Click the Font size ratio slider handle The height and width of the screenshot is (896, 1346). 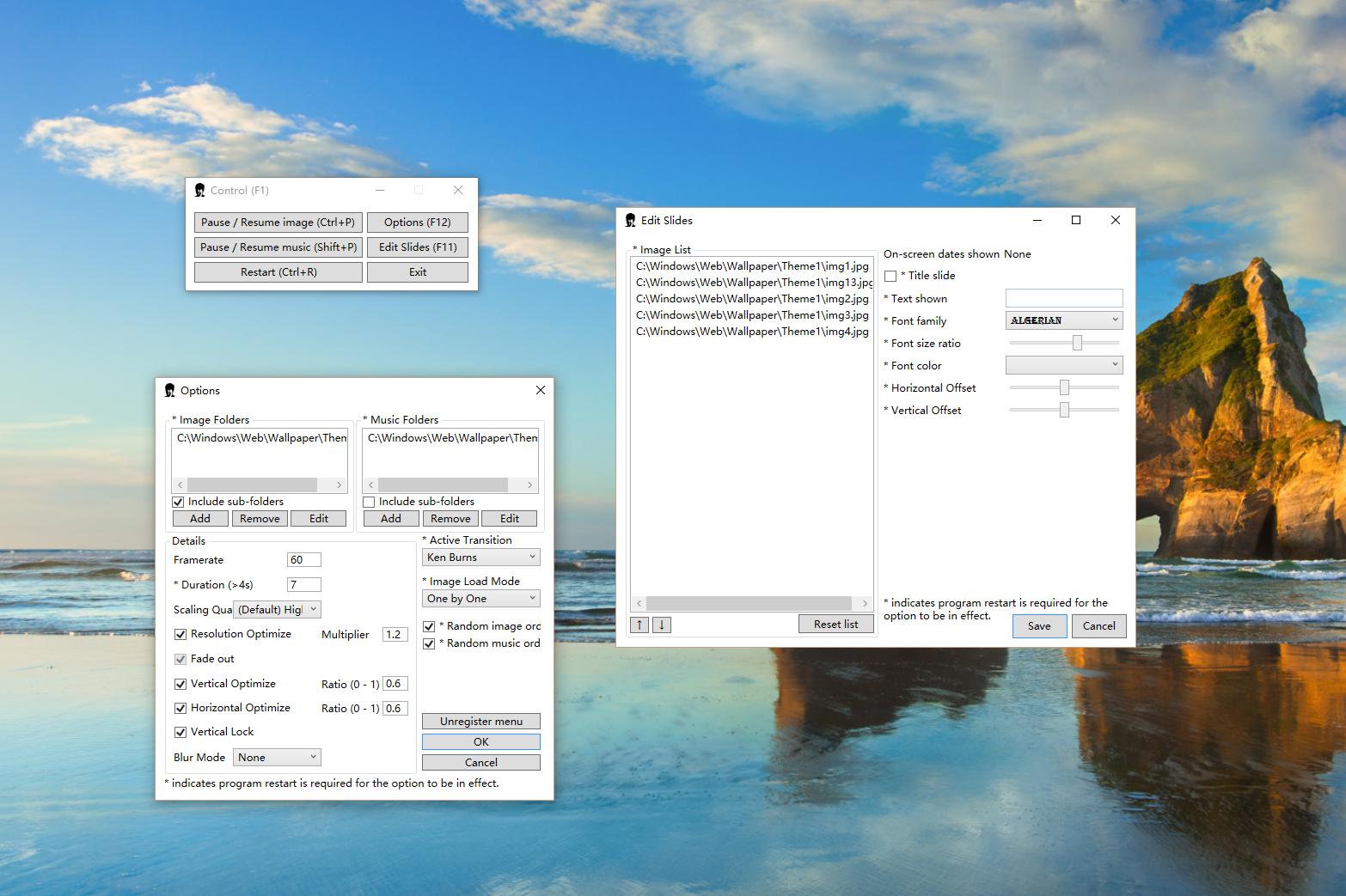[1077, 343]
